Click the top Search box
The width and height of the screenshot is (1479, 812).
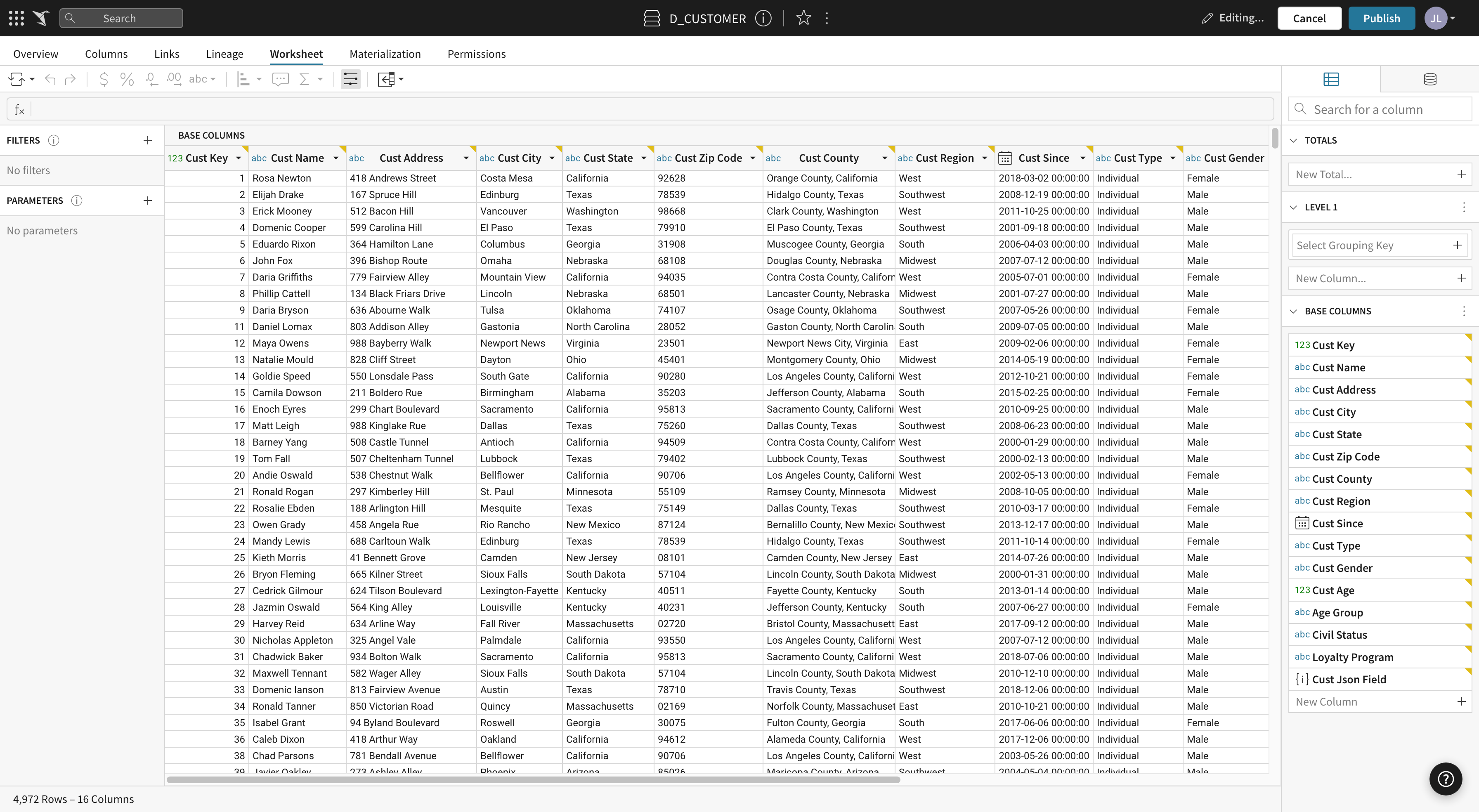(121, 19)
